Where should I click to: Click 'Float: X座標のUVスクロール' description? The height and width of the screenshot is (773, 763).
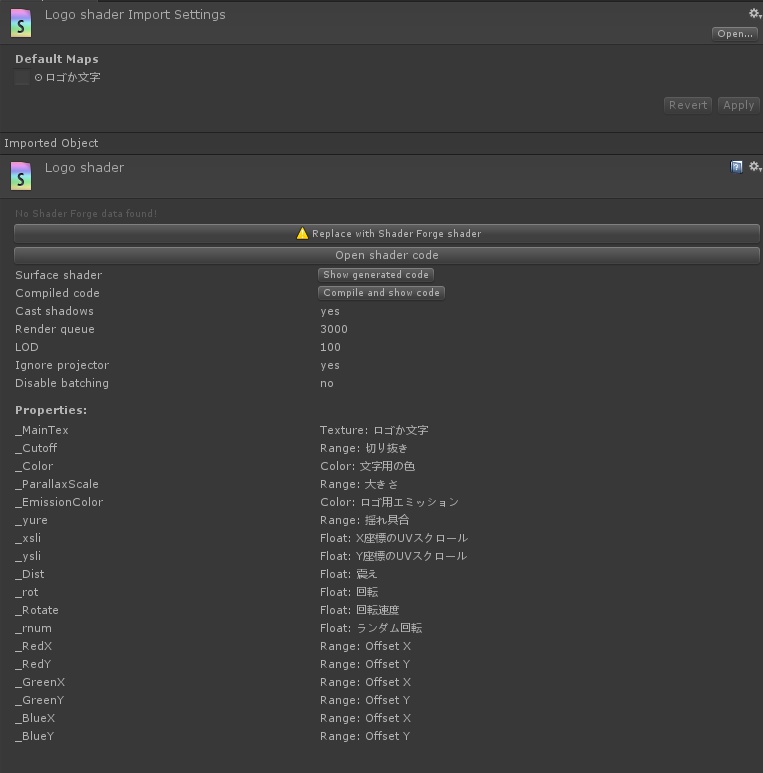(394, 538)
